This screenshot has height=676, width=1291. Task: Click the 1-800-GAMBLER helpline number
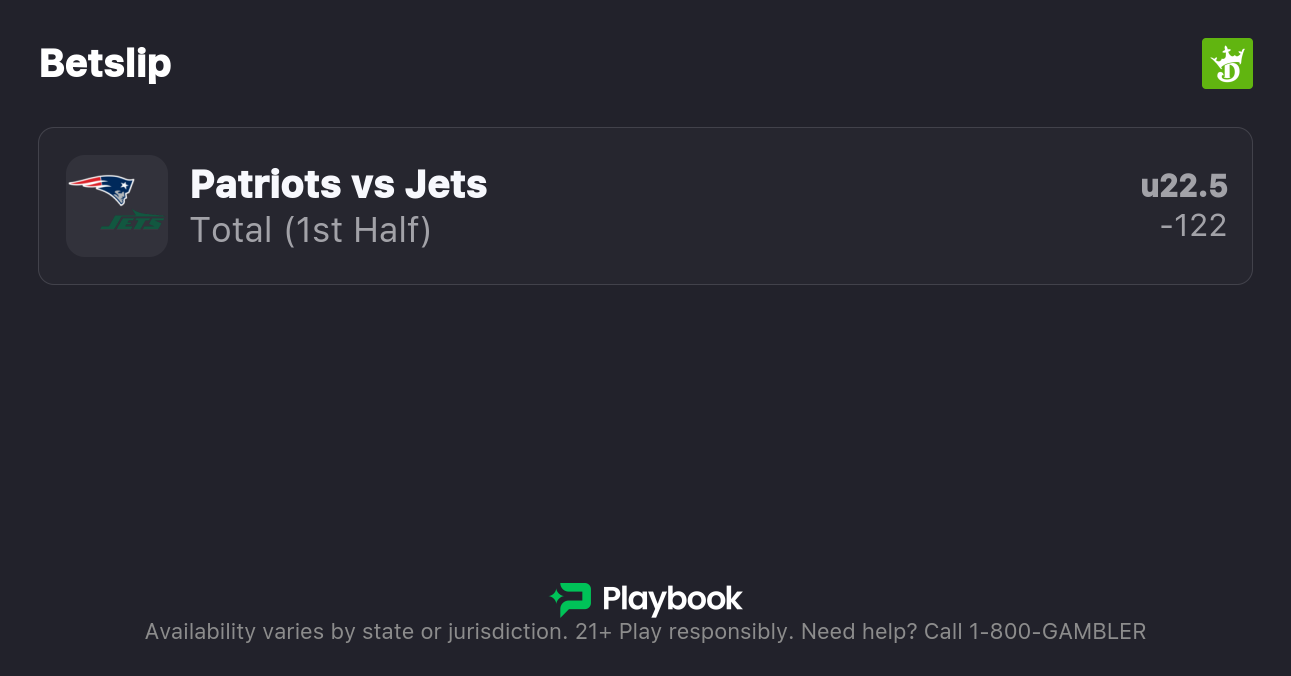pos(1057,632)
